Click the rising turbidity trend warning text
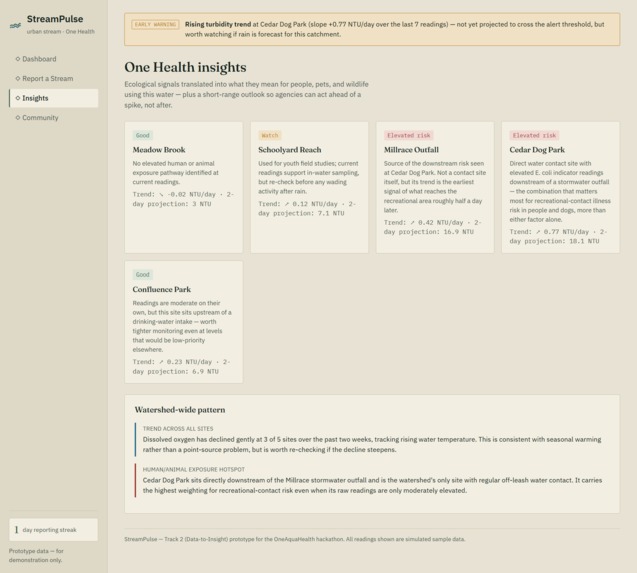The height and width of the screenshot is (573, 637). 394,29
